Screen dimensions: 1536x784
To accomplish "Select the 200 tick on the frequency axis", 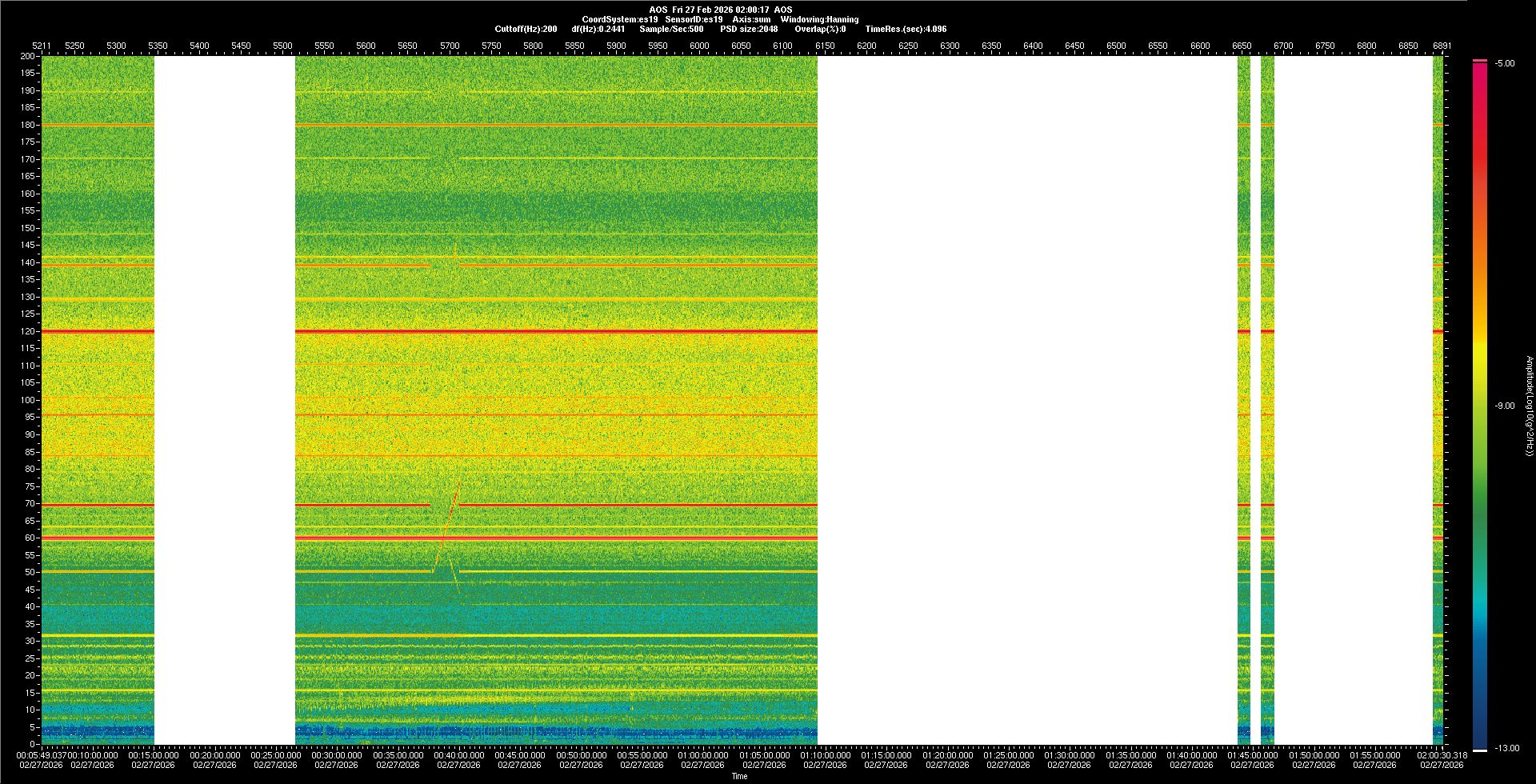I will point(27,56).
